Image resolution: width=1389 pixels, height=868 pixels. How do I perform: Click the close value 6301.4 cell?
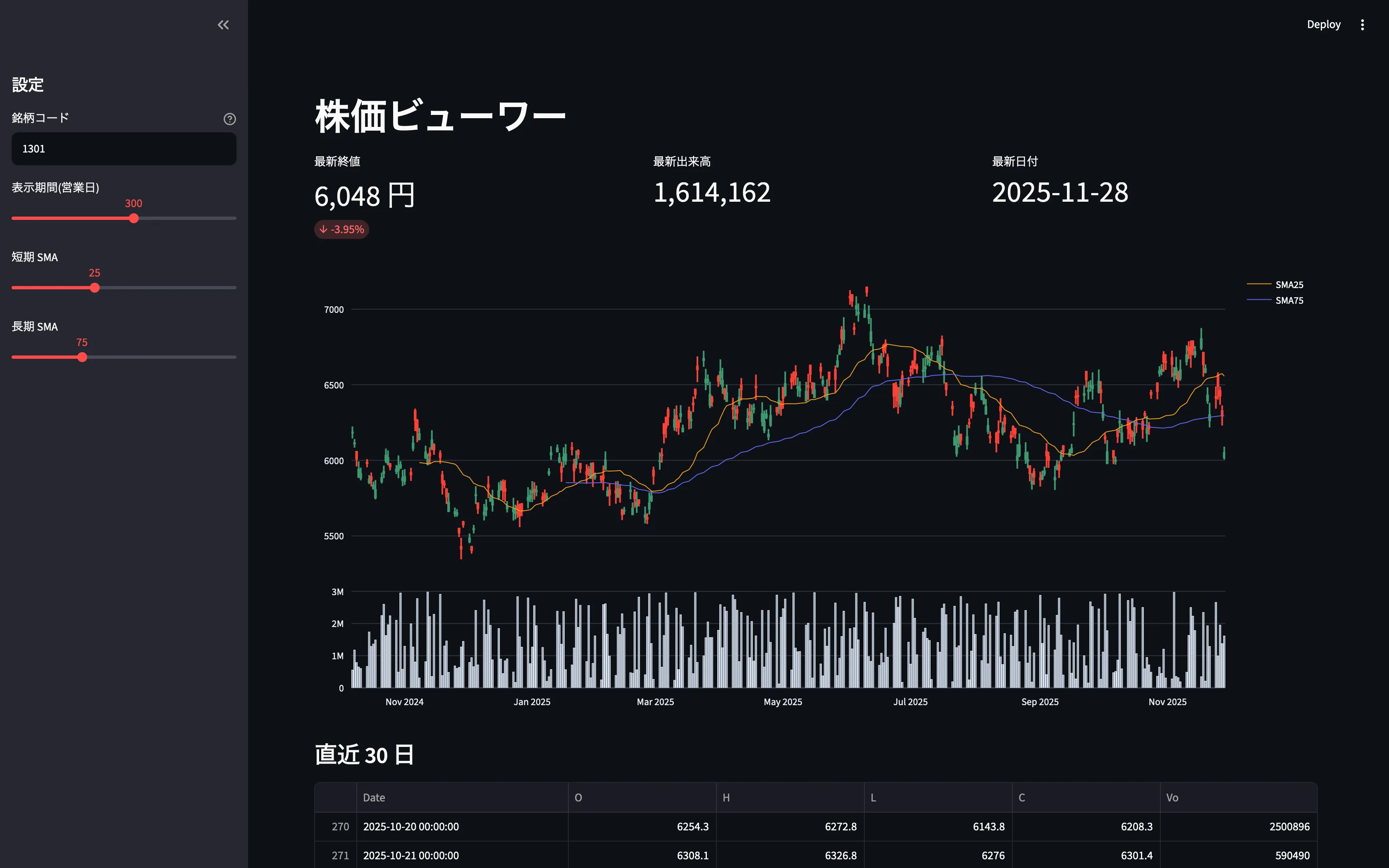coord(1086,855)
